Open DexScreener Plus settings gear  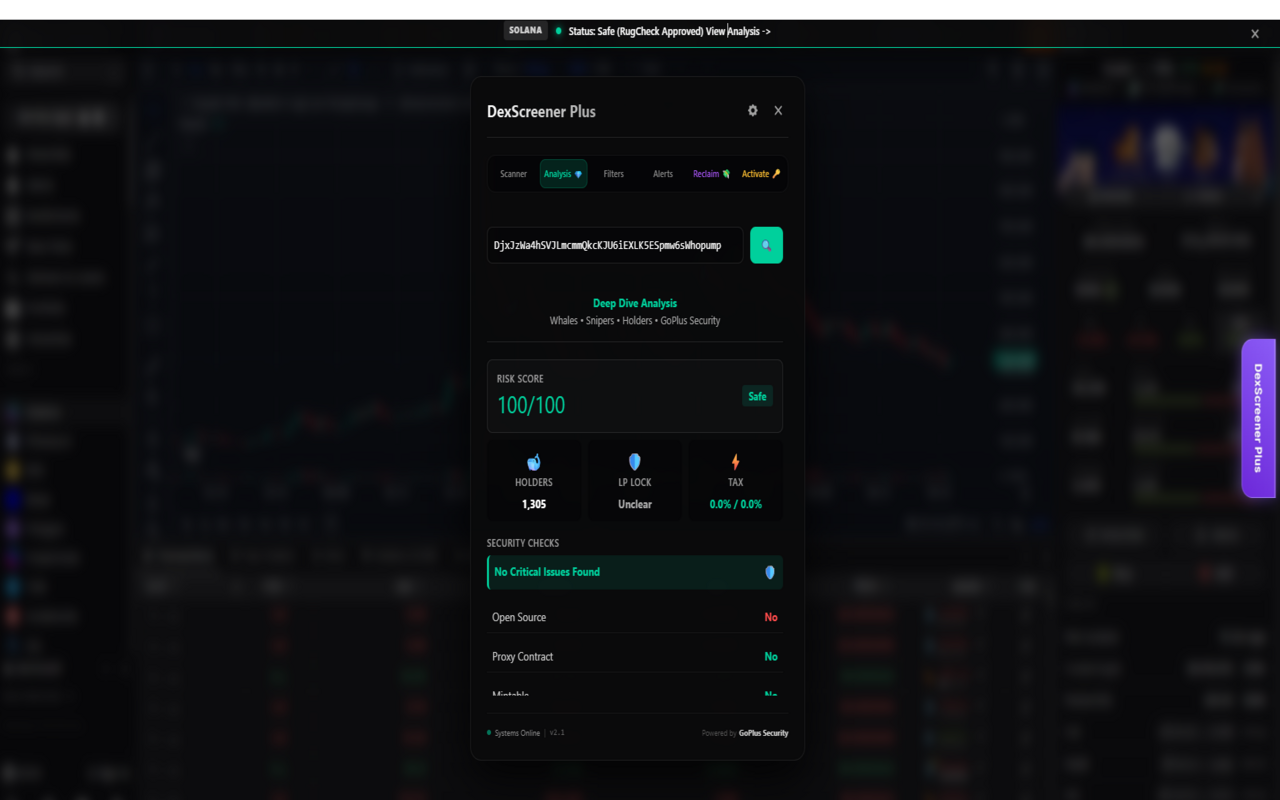point(753,111)
